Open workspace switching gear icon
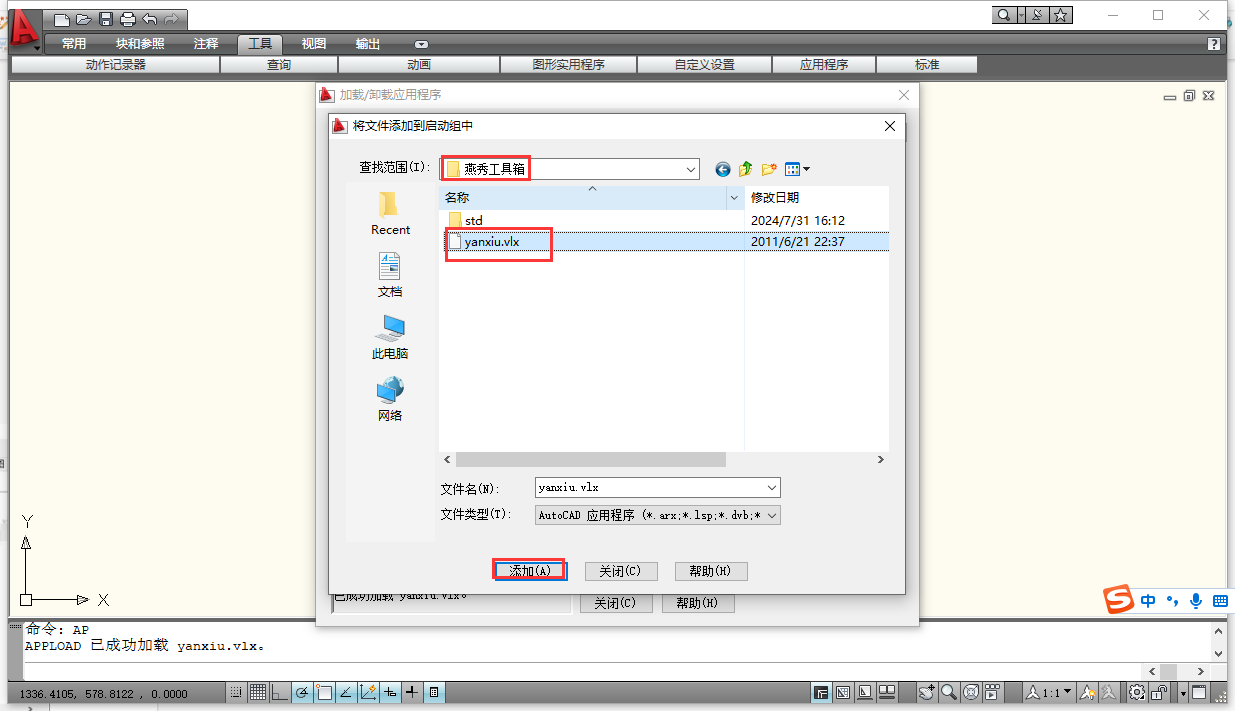The height and width of the screenshot is (711, 1235). pyautogui.click(x=1137, y=692)
